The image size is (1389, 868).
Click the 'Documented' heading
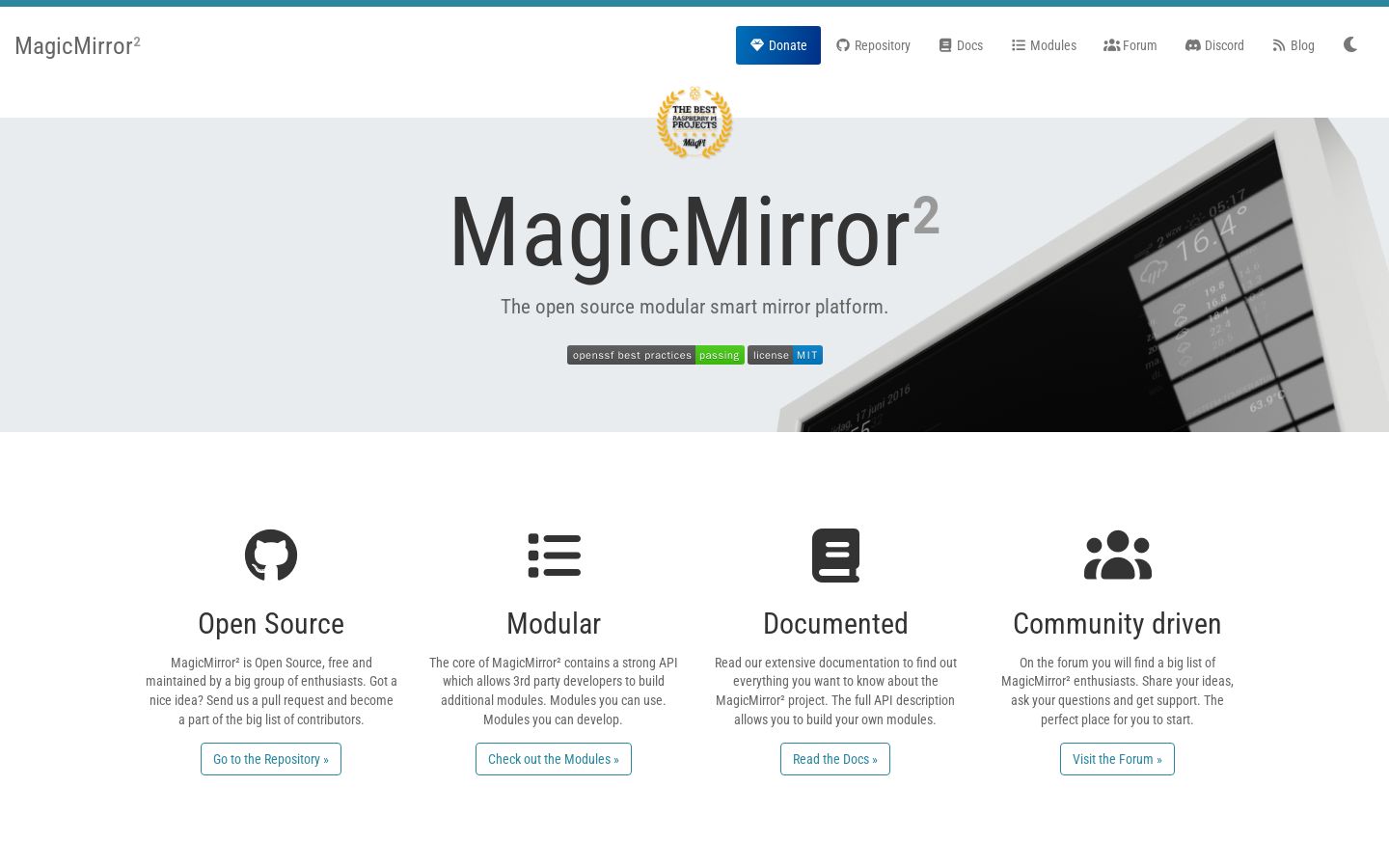pyautogui.click(x=835, y=624)
